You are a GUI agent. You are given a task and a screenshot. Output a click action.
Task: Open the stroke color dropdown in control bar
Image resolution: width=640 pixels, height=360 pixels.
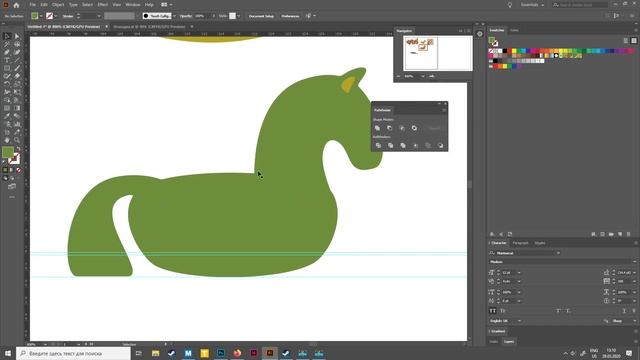tap(56, 16)
